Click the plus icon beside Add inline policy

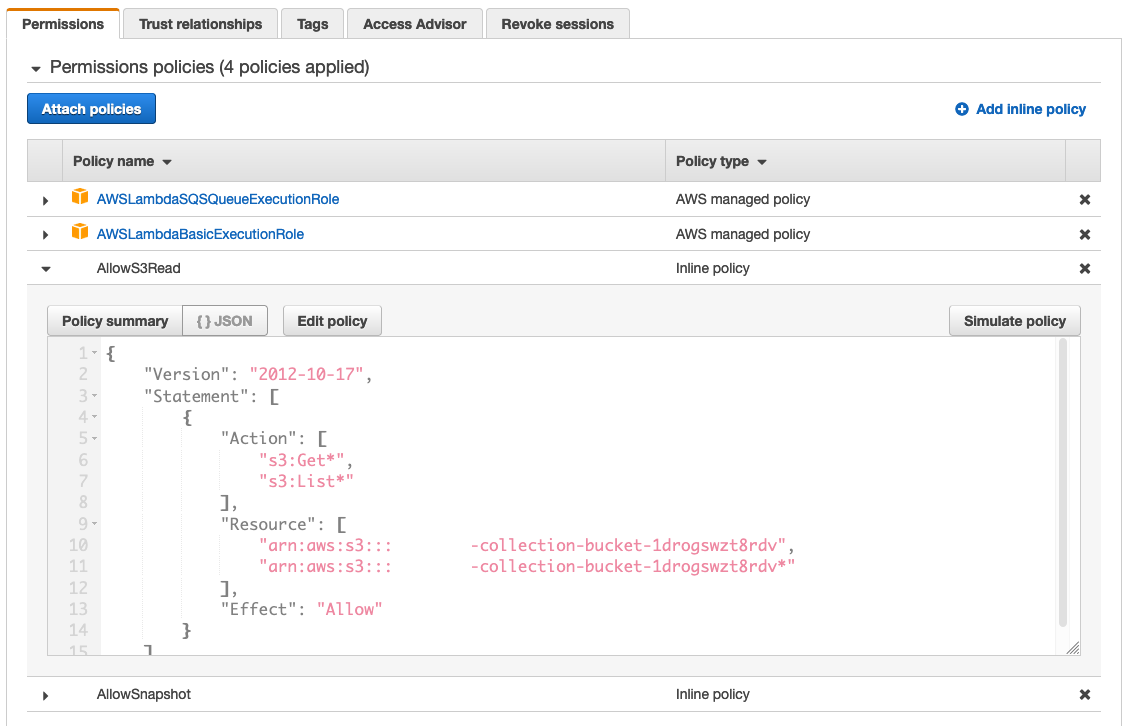961,109
